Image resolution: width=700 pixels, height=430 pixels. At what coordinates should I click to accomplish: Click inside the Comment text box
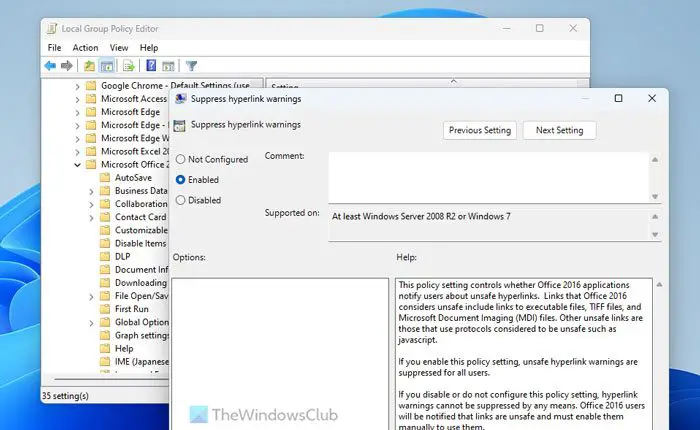point(488,177)
